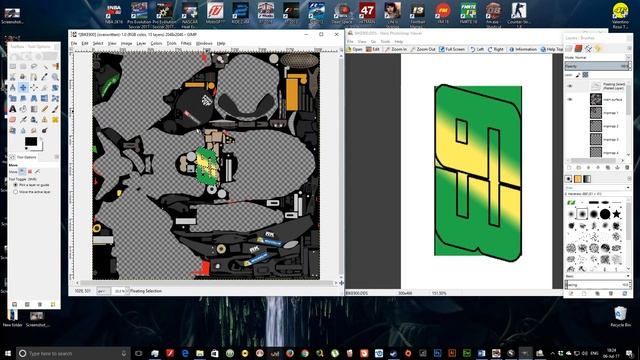This screenshot has width=640, height=360.
Task: Select the Zoom magnifier tool
Action: pyautogui.click(x=55, y=77)
